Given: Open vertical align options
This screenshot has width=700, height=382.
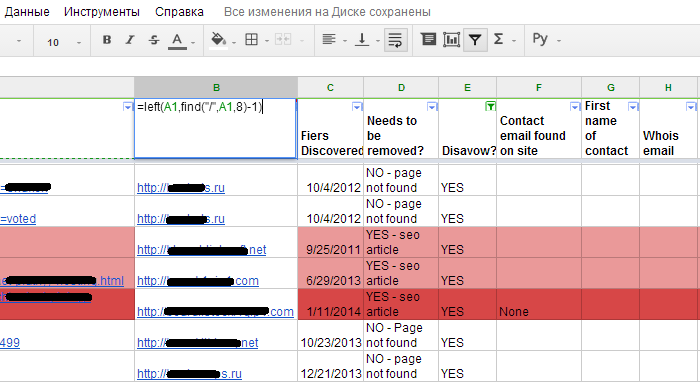Looking at the screenshot, I should 362,40.
